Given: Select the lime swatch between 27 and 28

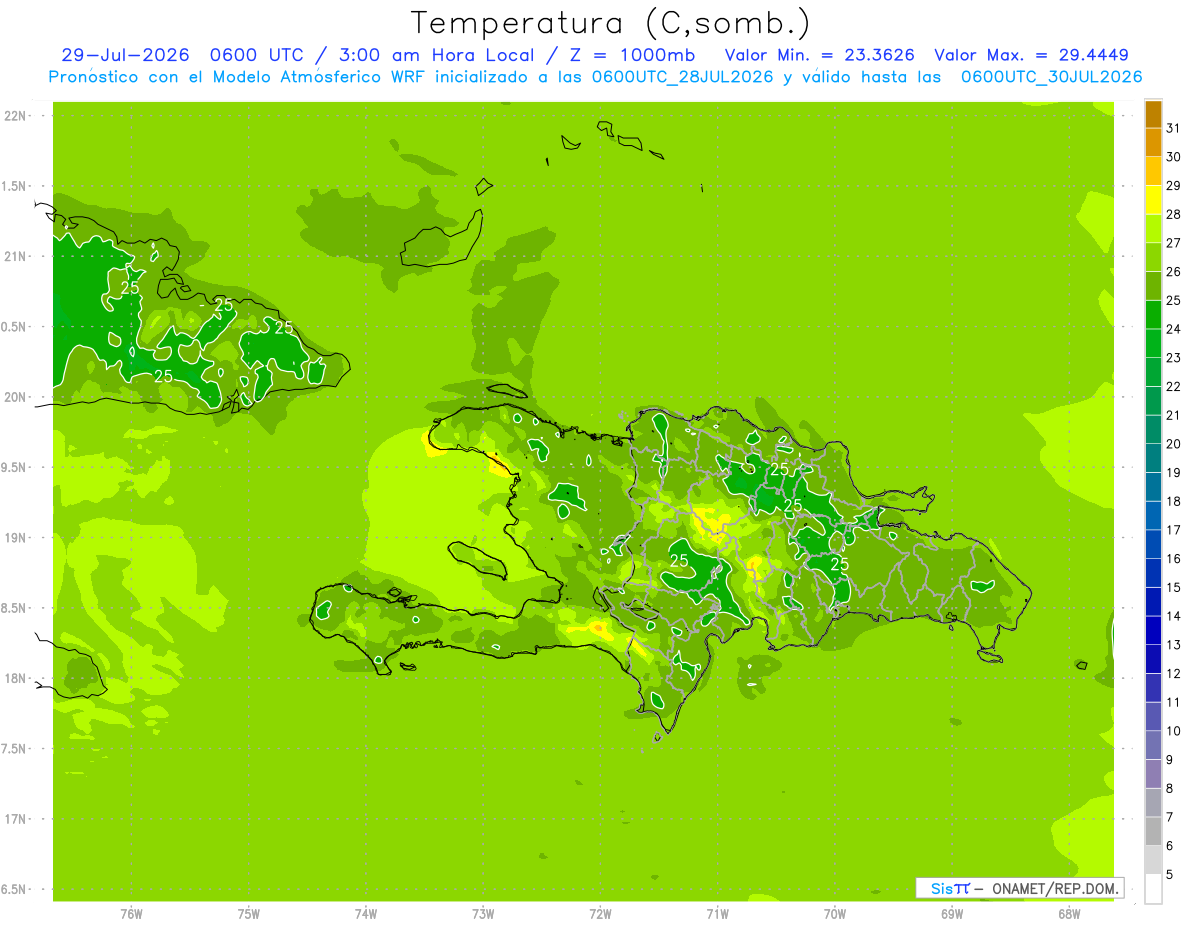Looking at the screenshot, I should [x=1153, y=229].
